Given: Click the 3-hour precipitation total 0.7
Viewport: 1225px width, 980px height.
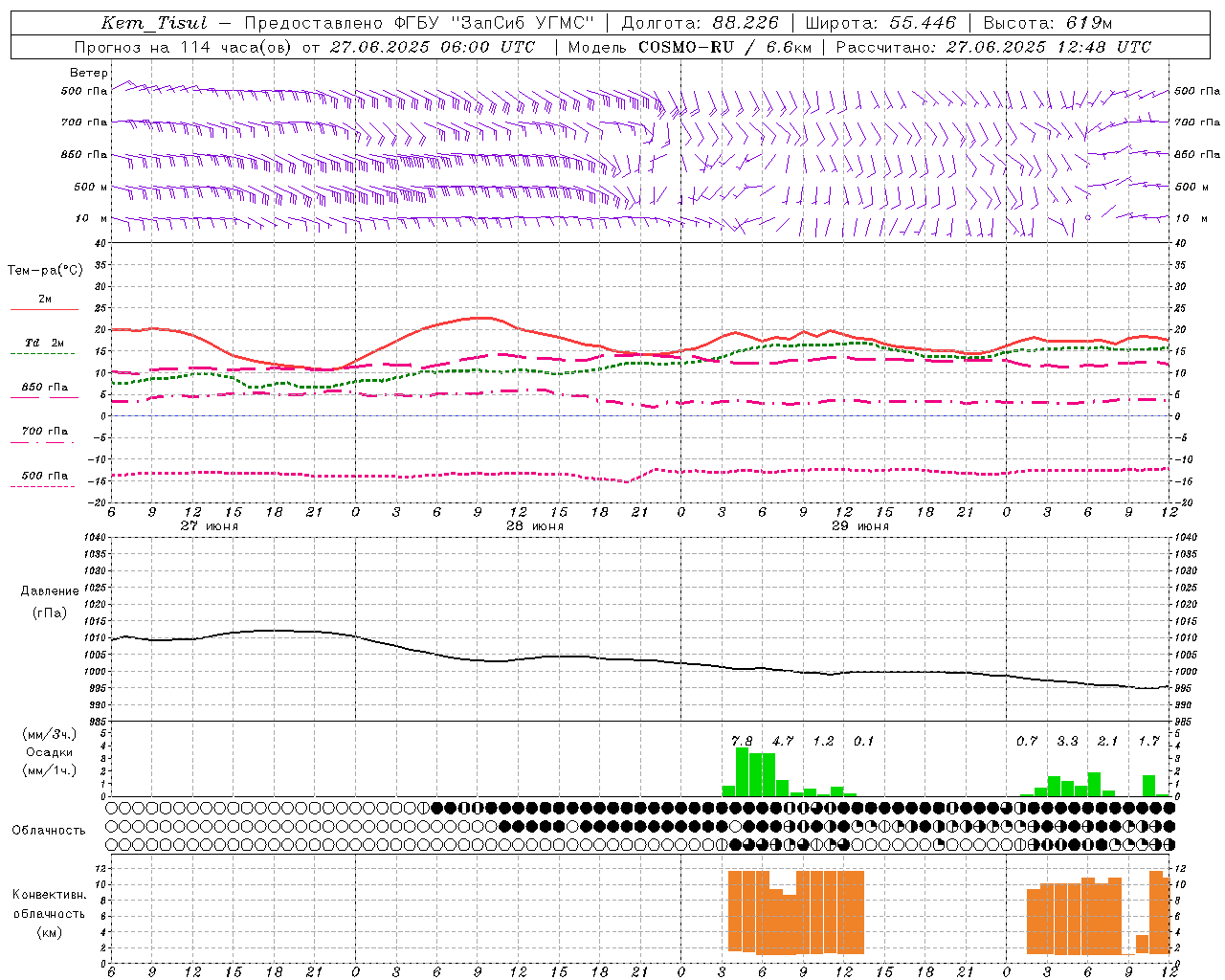Looking at the screenshot, I should 1027,741.
